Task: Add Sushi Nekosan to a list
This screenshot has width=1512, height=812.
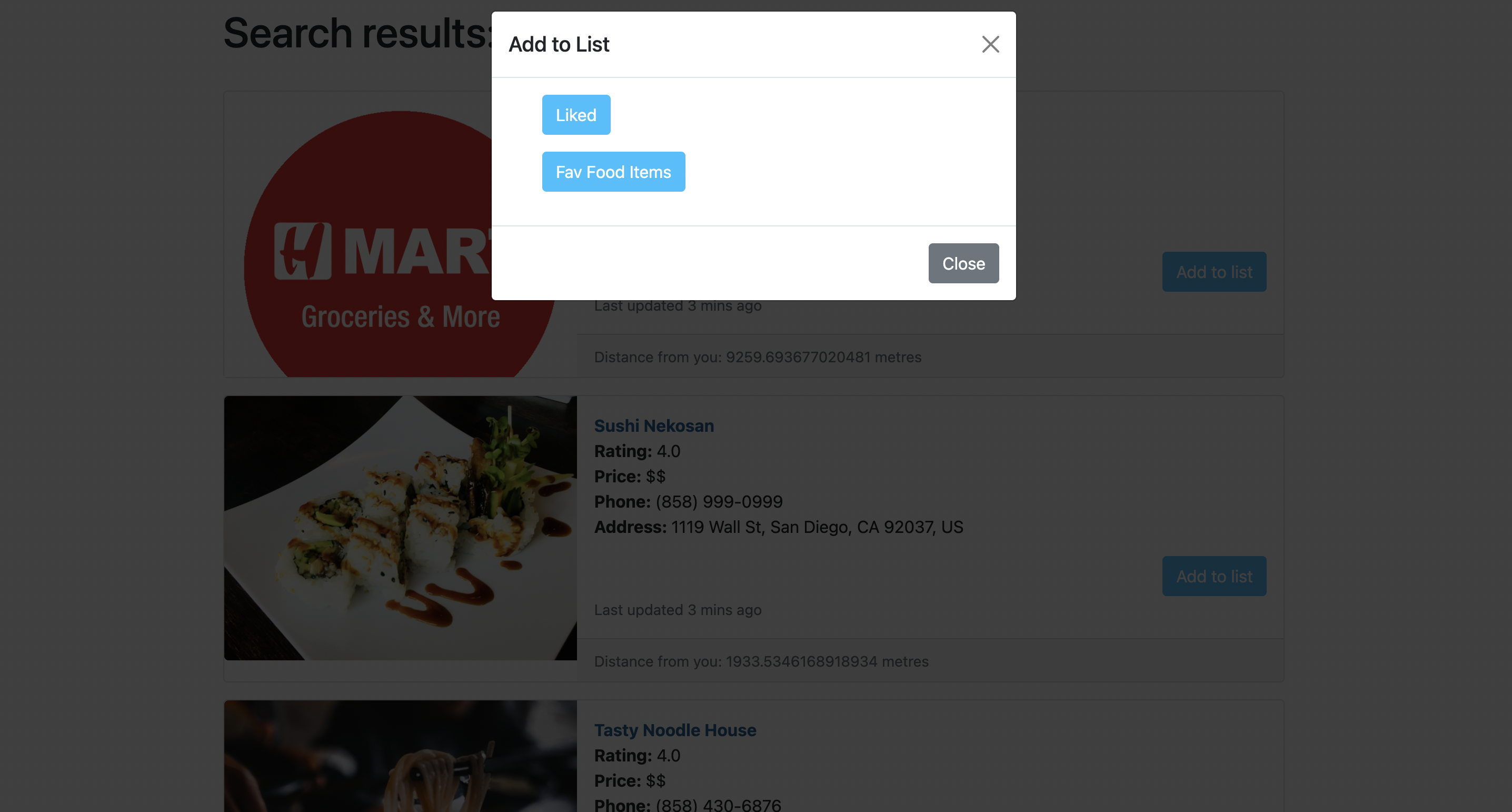Action: 1214,576
